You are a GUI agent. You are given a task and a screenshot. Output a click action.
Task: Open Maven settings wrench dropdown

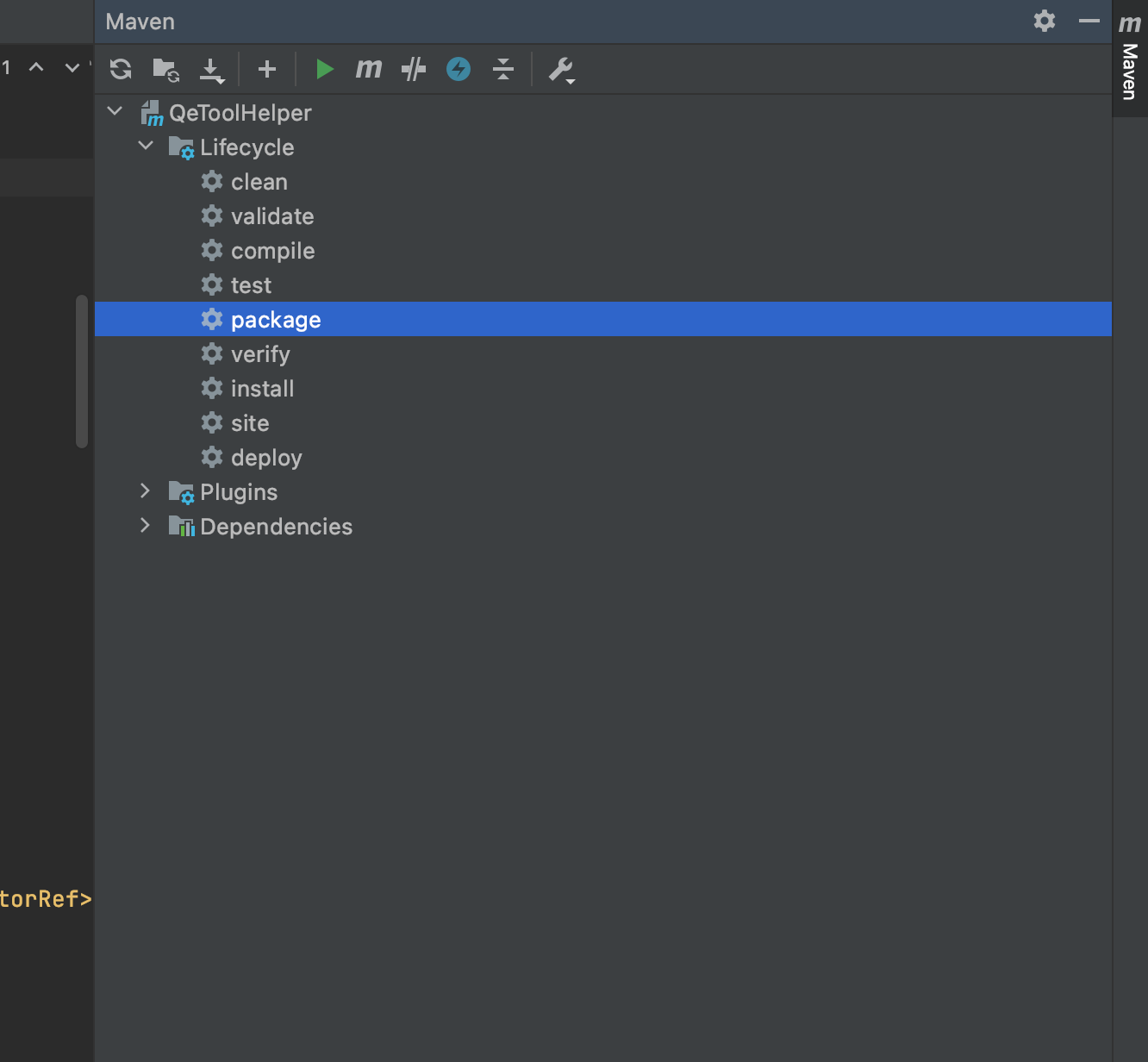pos(562,70)
